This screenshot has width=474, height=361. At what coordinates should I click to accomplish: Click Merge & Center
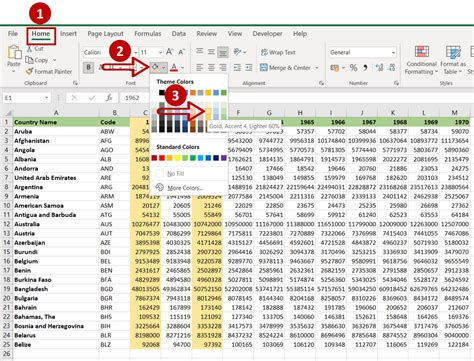tap(285, 68)
